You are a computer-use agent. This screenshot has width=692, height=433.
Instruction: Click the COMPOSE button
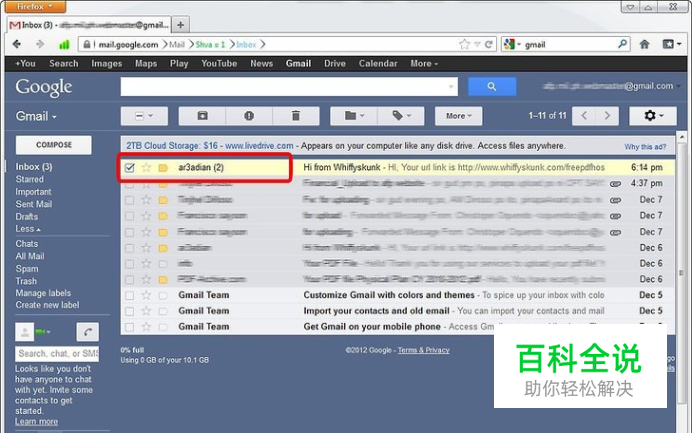coord(54,145)
